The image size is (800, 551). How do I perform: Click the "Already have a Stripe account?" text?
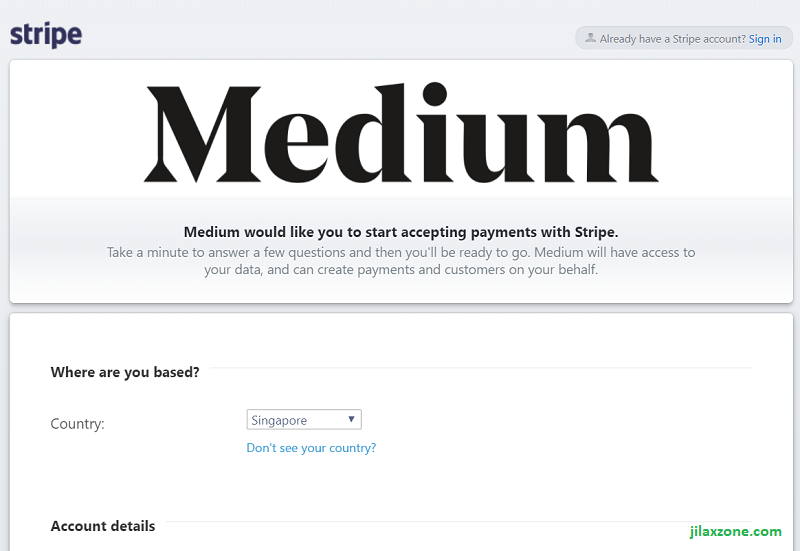tap(672, 39)
